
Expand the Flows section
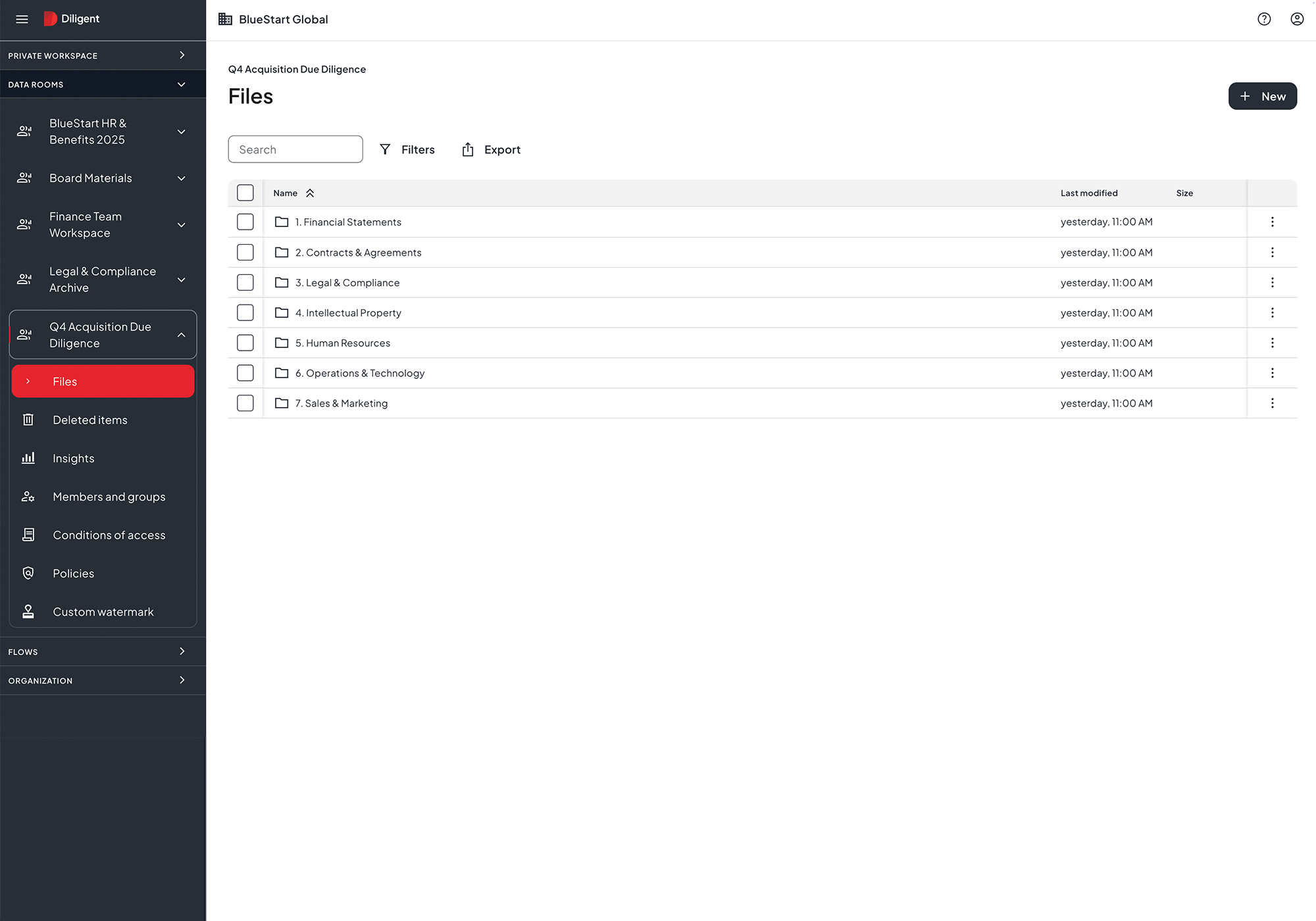[x=103, y=651]
